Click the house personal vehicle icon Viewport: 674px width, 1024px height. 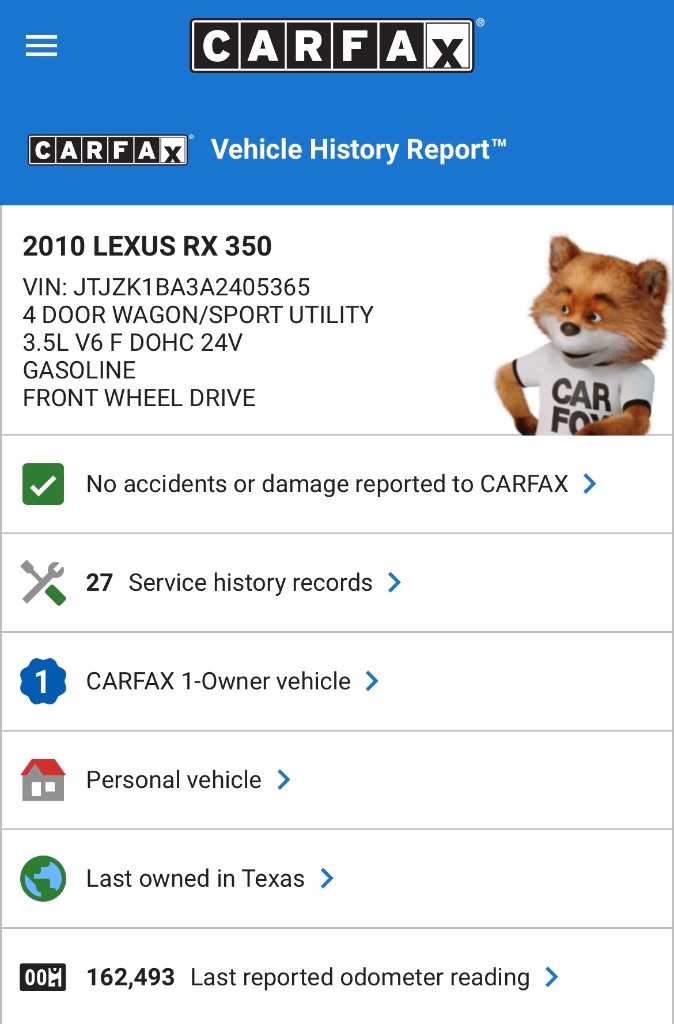tap(43, 780)
